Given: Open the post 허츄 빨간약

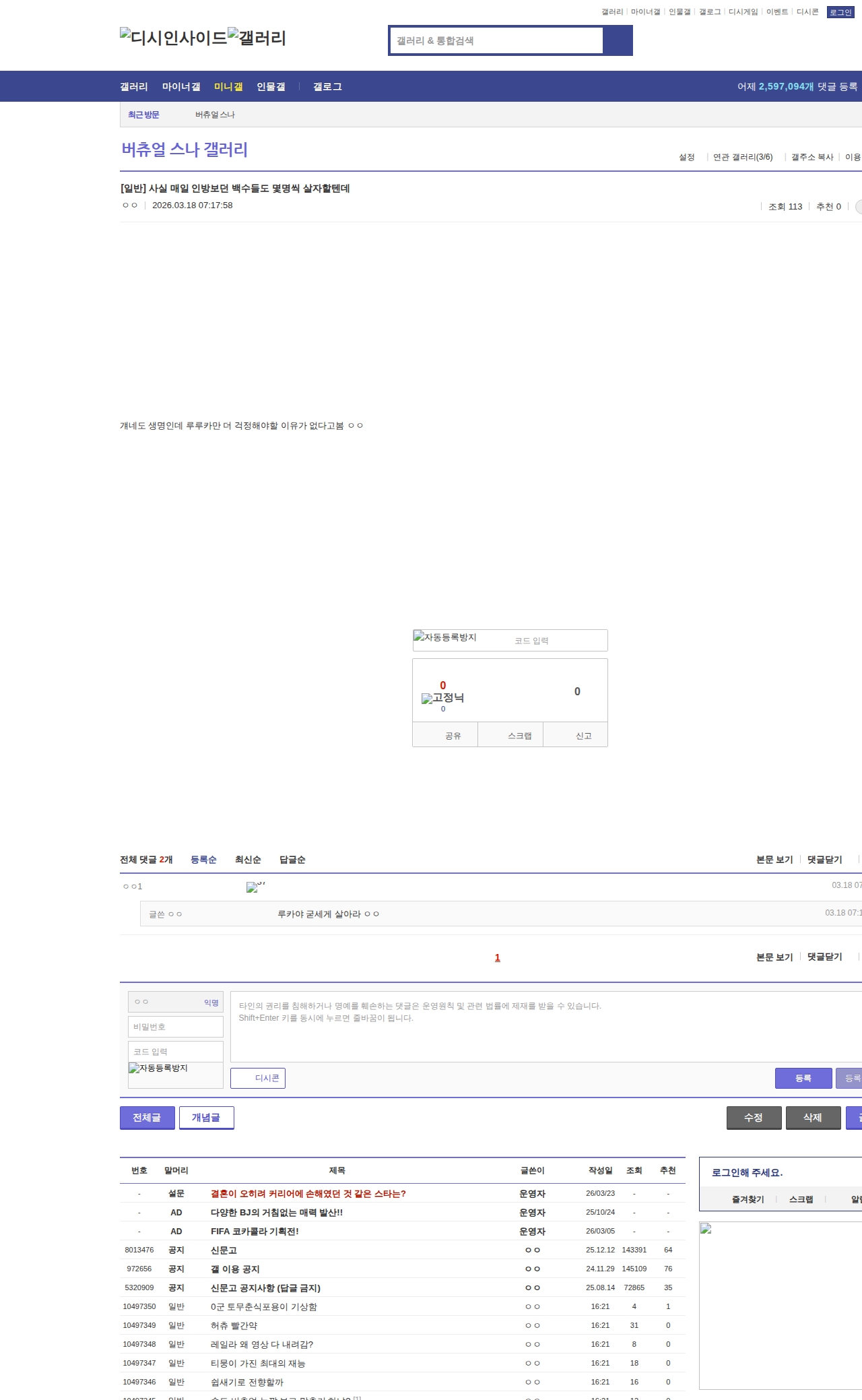Looking at the screenshot, I should coord(234,1325).
